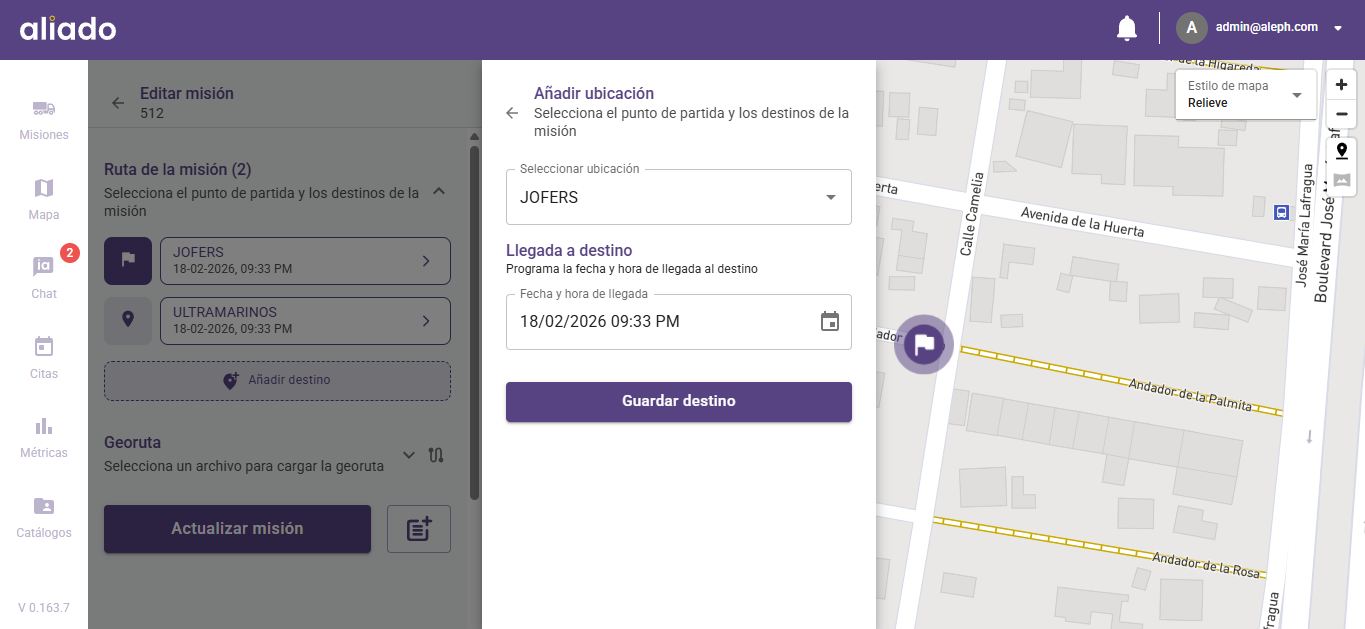
Task: Open Misiones in the sidebar
Action: (x=44, y=119)
